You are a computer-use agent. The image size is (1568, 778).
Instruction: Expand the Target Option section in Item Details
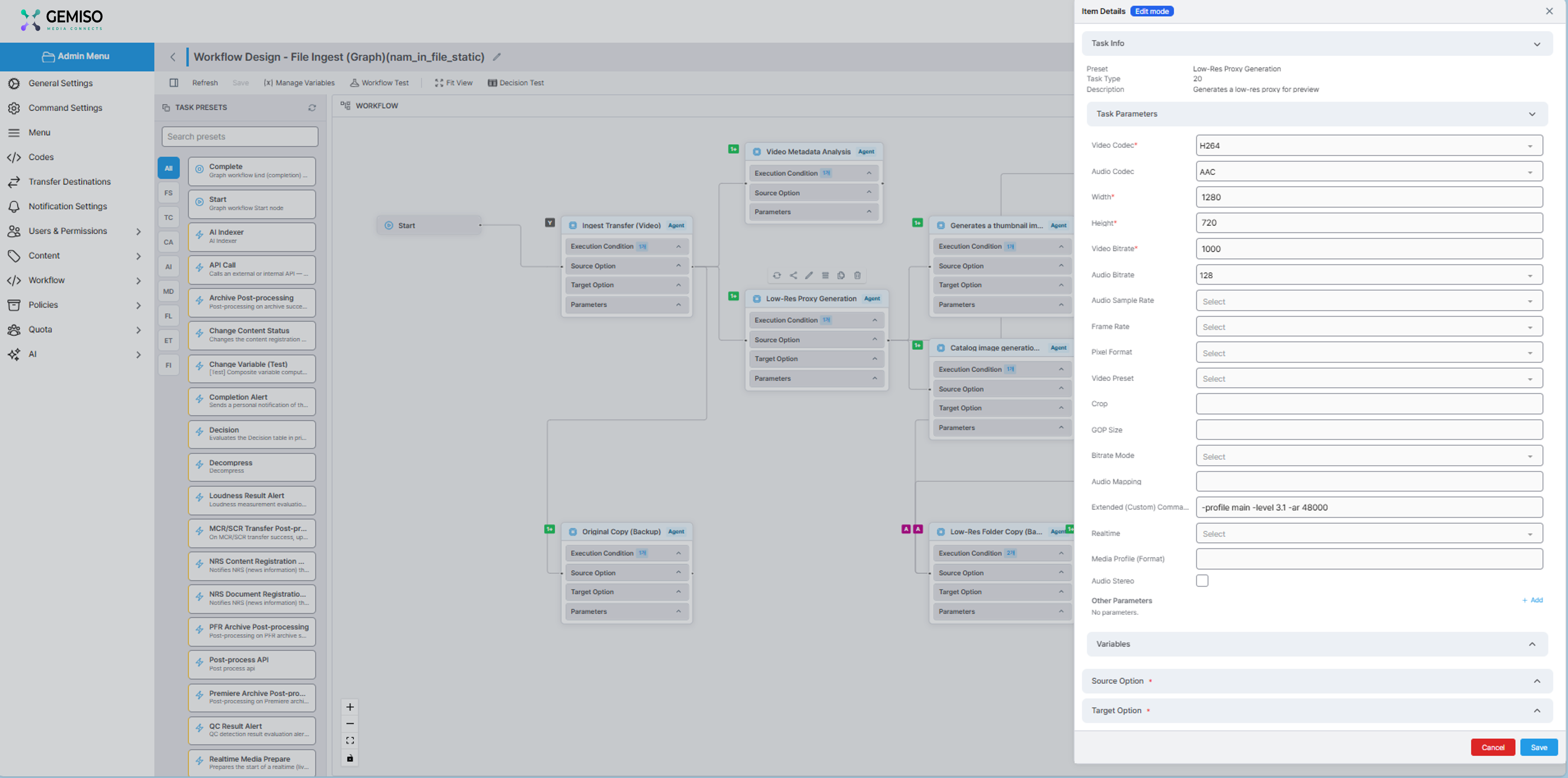(1317, 710)
